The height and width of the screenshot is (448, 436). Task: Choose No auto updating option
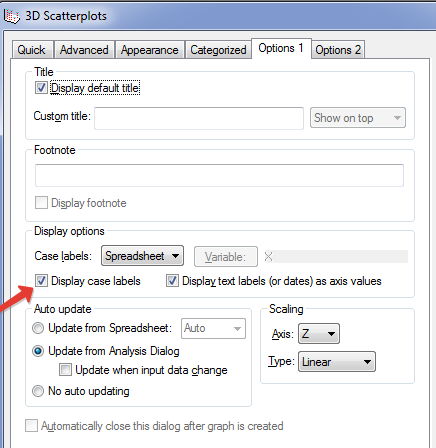click(x=38, y=391)
